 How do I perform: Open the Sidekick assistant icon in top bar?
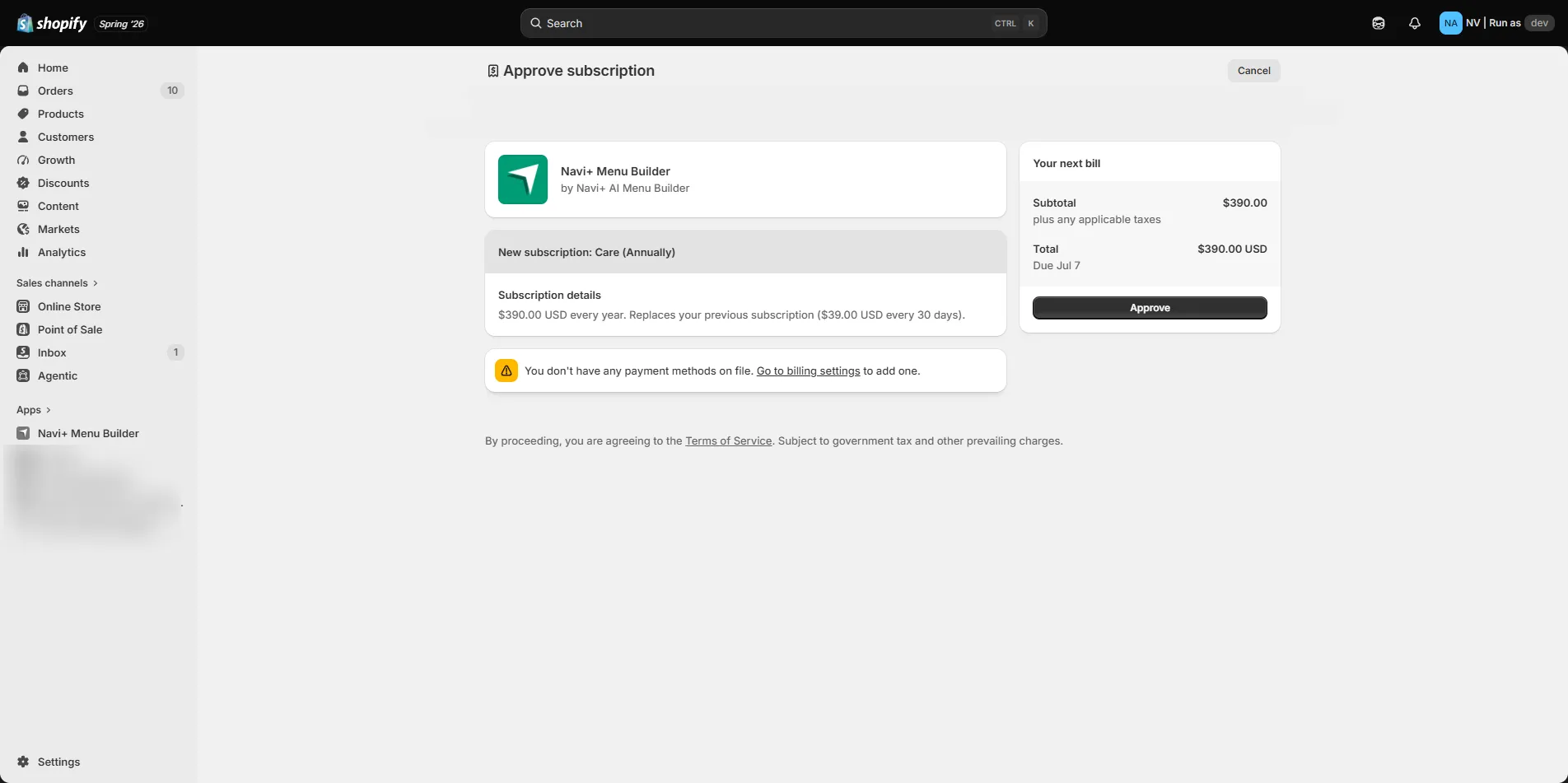point(1379,23)
